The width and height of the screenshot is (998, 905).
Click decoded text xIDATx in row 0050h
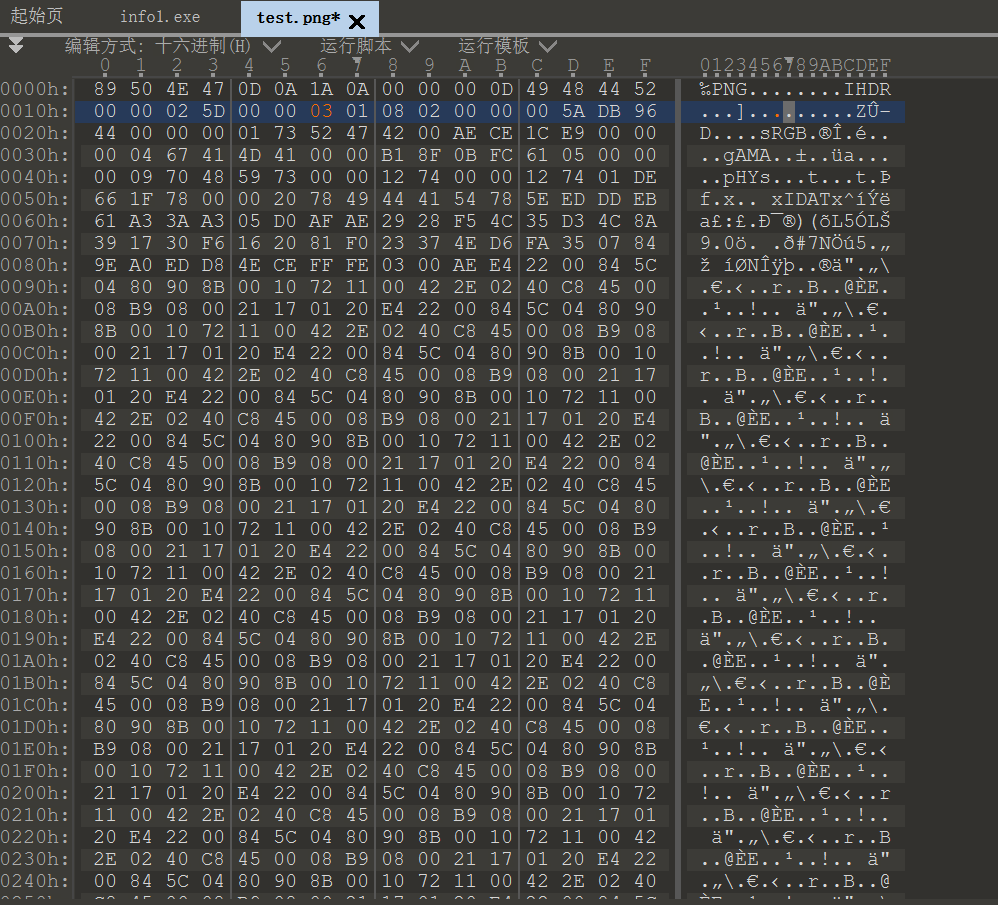click(807, 199)
